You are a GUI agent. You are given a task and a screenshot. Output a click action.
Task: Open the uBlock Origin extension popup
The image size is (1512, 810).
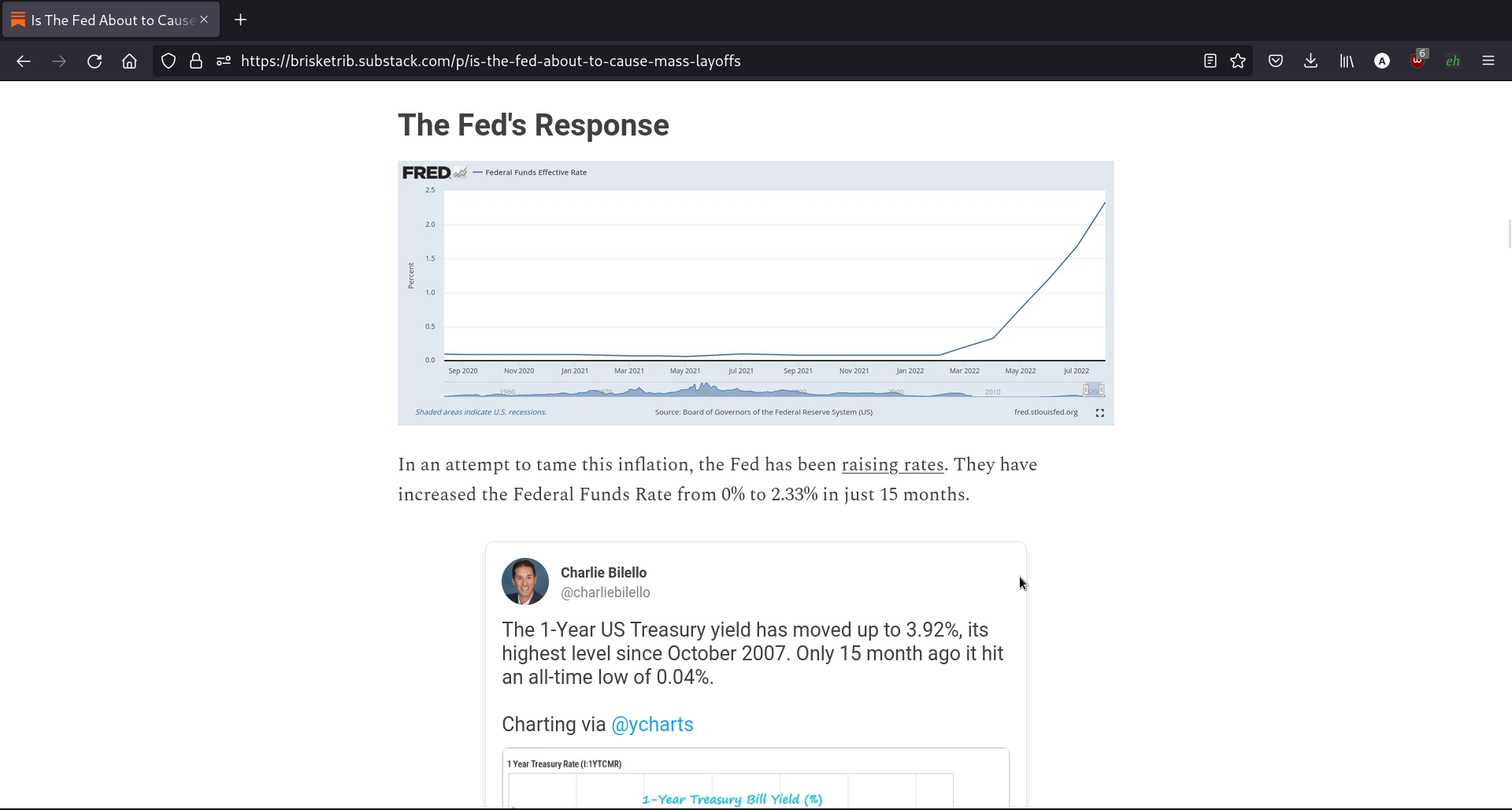click(x=1417, y=61)
